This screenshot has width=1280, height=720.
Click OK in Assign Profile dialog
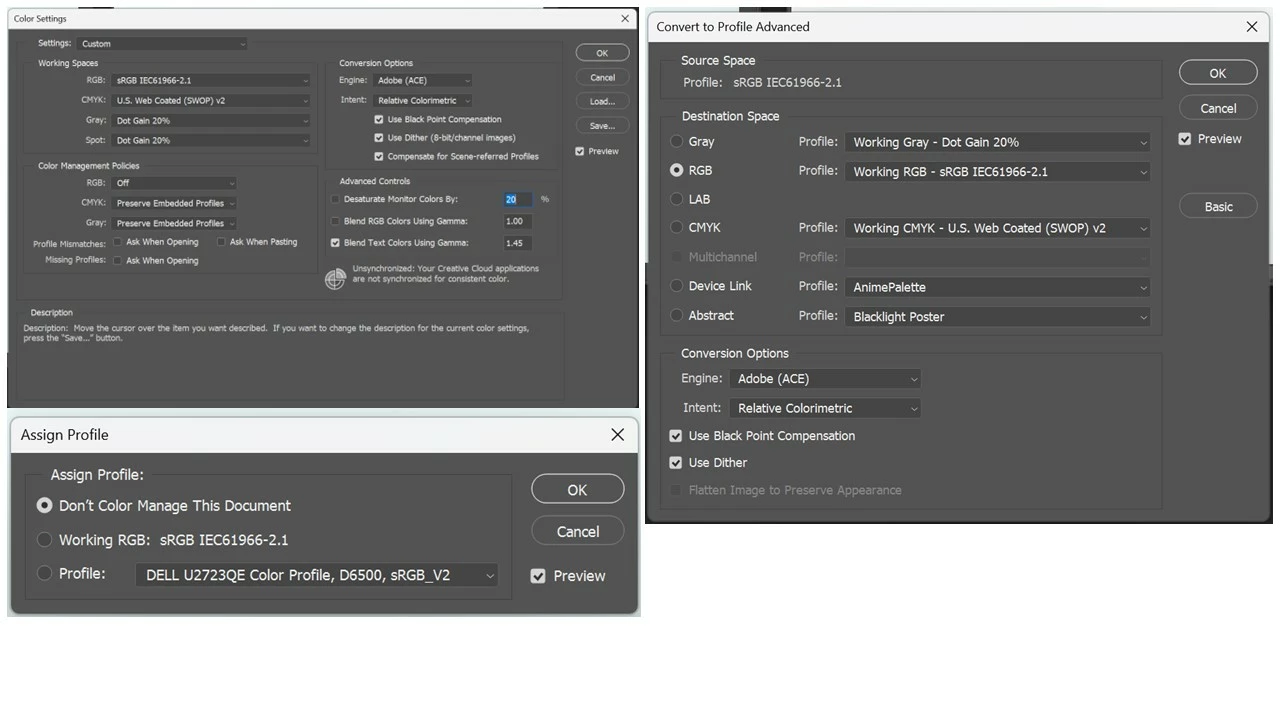point(577,490)
